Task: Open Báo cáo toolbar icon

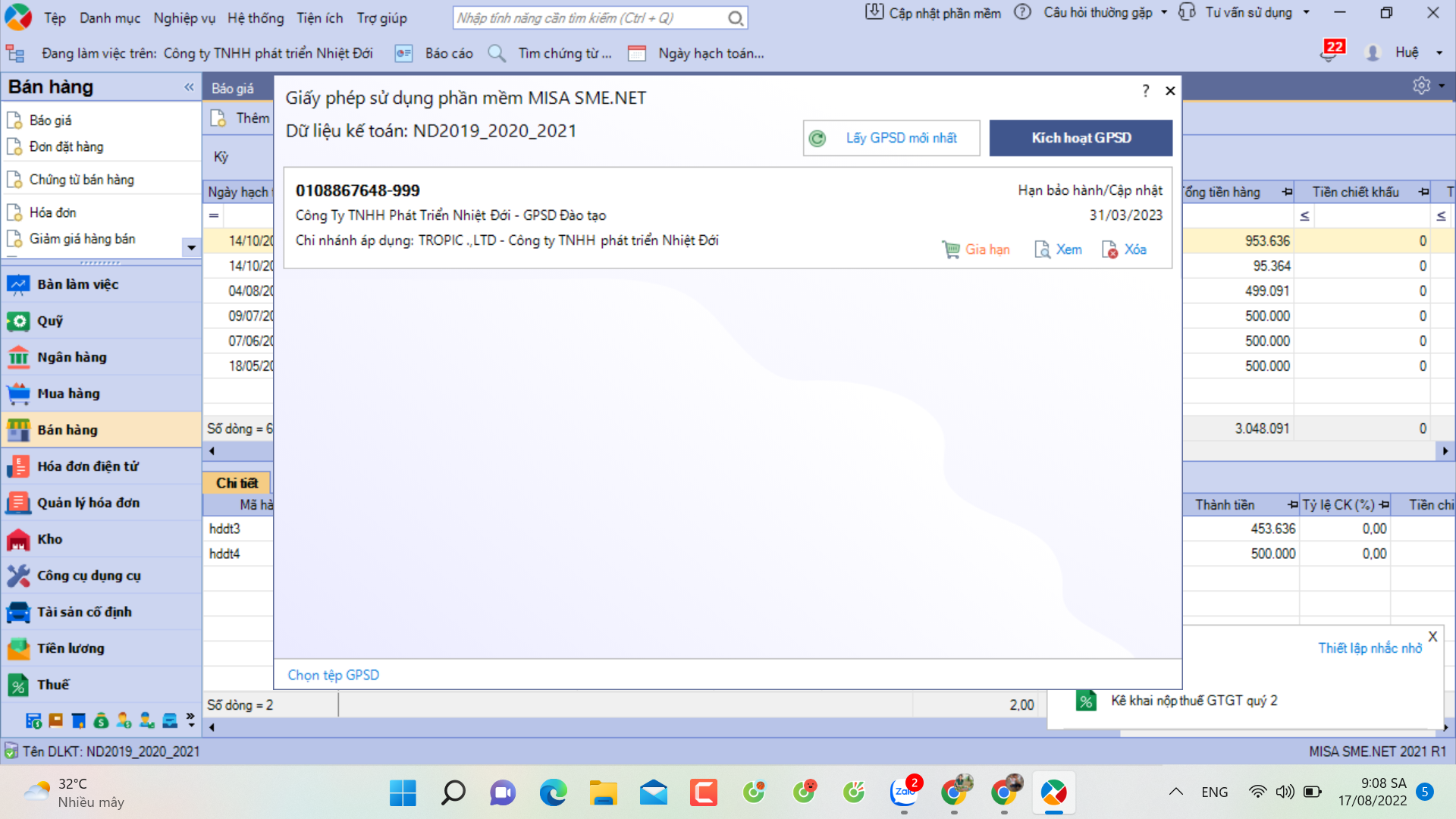Action: pyautogui.click(x=403, y=53)
